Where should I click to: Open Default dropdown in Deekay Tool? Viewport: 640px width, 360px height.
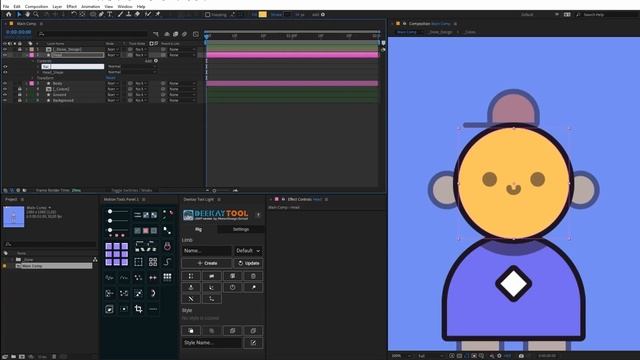coord(248,251)
